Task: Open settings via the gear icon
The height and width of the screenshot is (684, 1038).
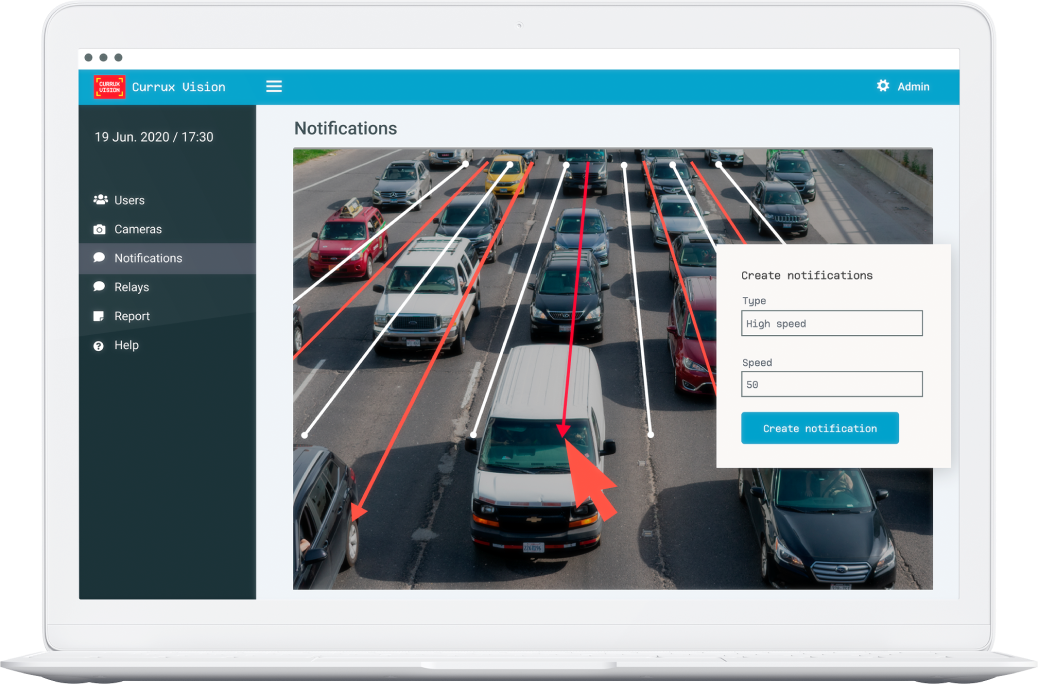Action: coord(883,86)
